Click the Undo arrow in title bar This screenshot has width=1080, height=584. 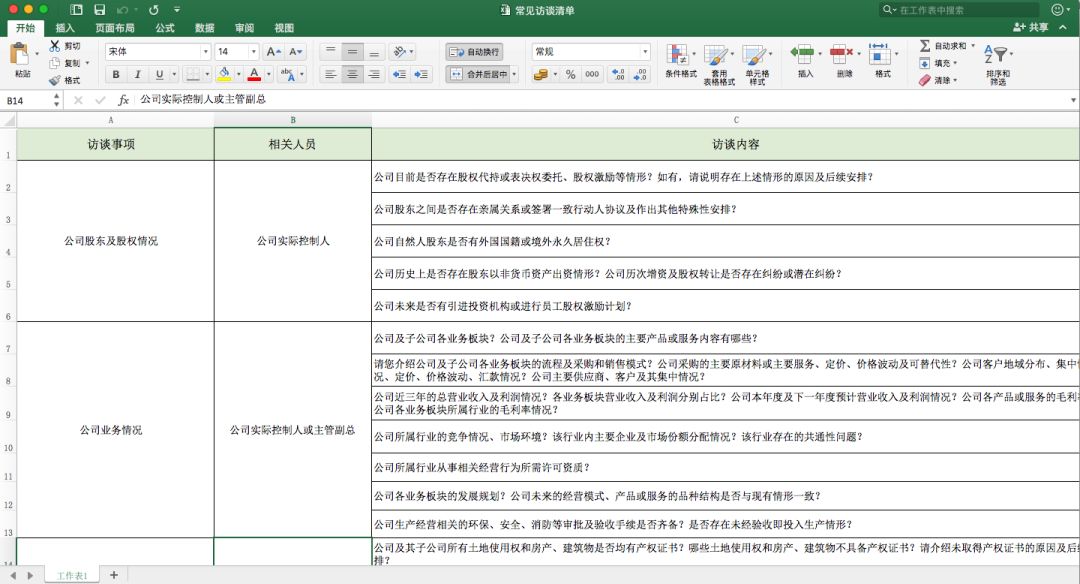pyautogui.click(x=123, y=10)
